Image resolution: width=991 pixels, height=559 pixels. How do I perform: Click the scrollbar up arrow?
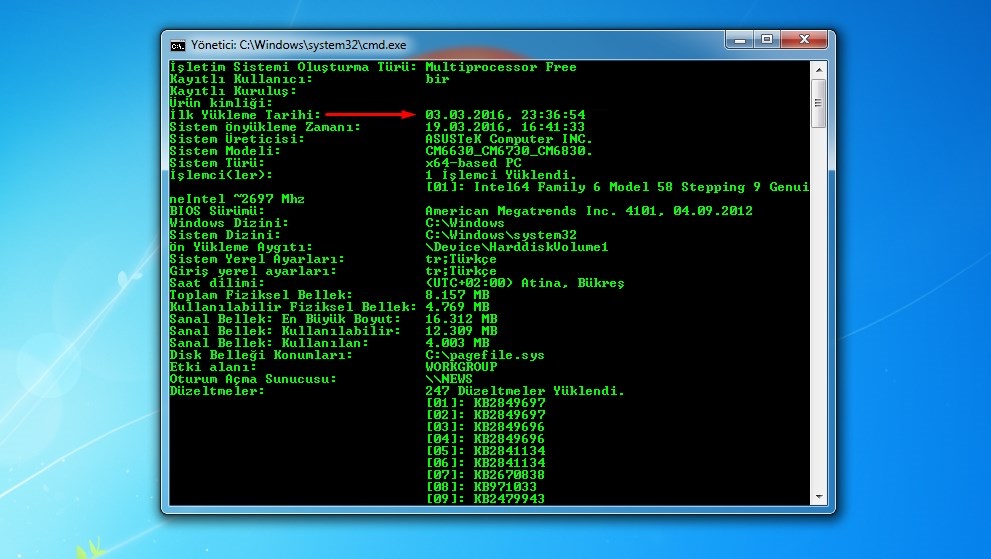(x=818, y=68)
